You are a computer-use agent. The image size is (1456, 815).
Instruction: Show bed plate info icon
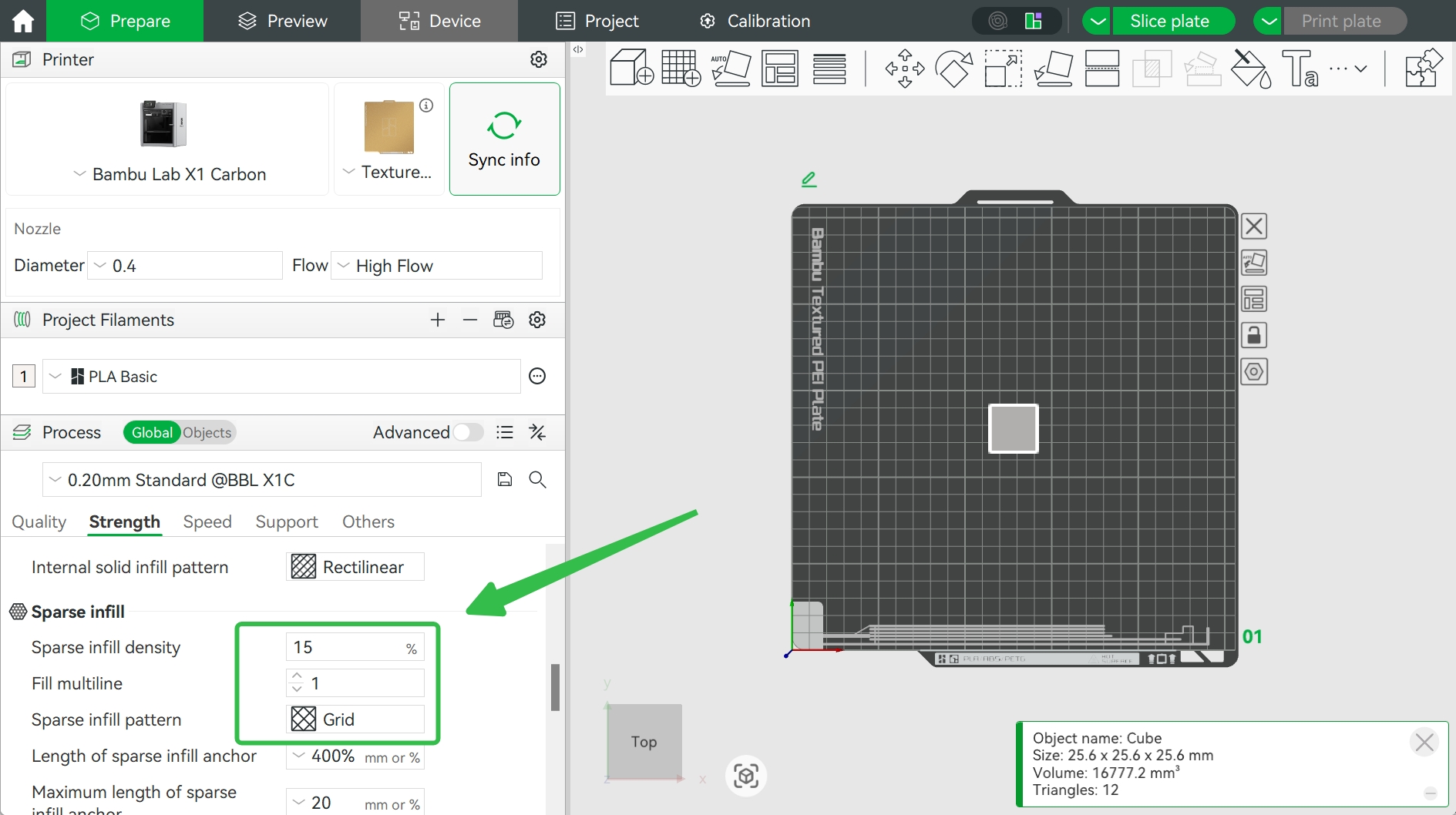point(426,106)
